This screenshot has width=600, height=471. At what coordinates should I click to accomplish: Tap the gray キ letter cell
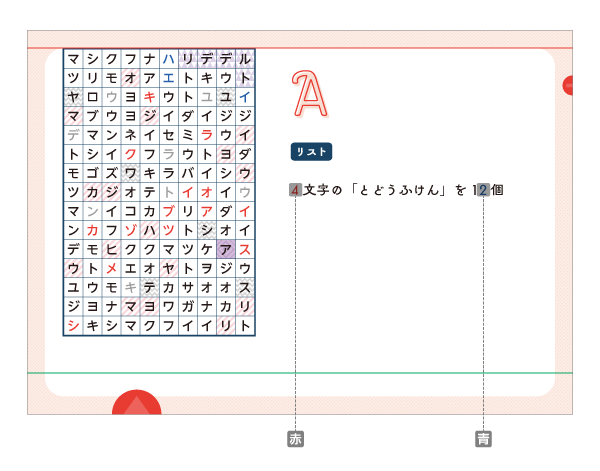coord(130,287)
